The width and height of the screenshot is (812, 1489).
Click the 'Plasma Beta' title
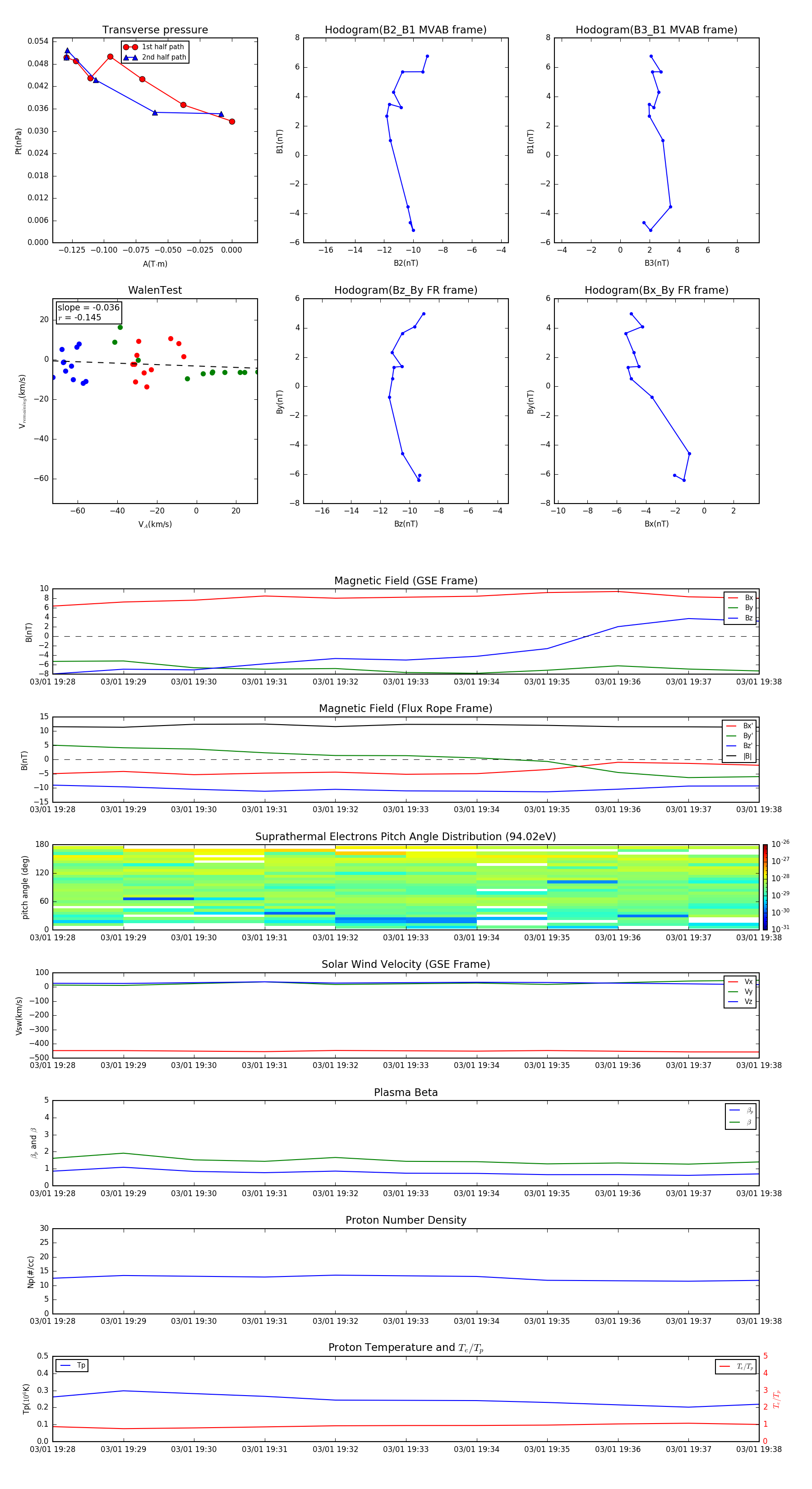[406, 1093]
